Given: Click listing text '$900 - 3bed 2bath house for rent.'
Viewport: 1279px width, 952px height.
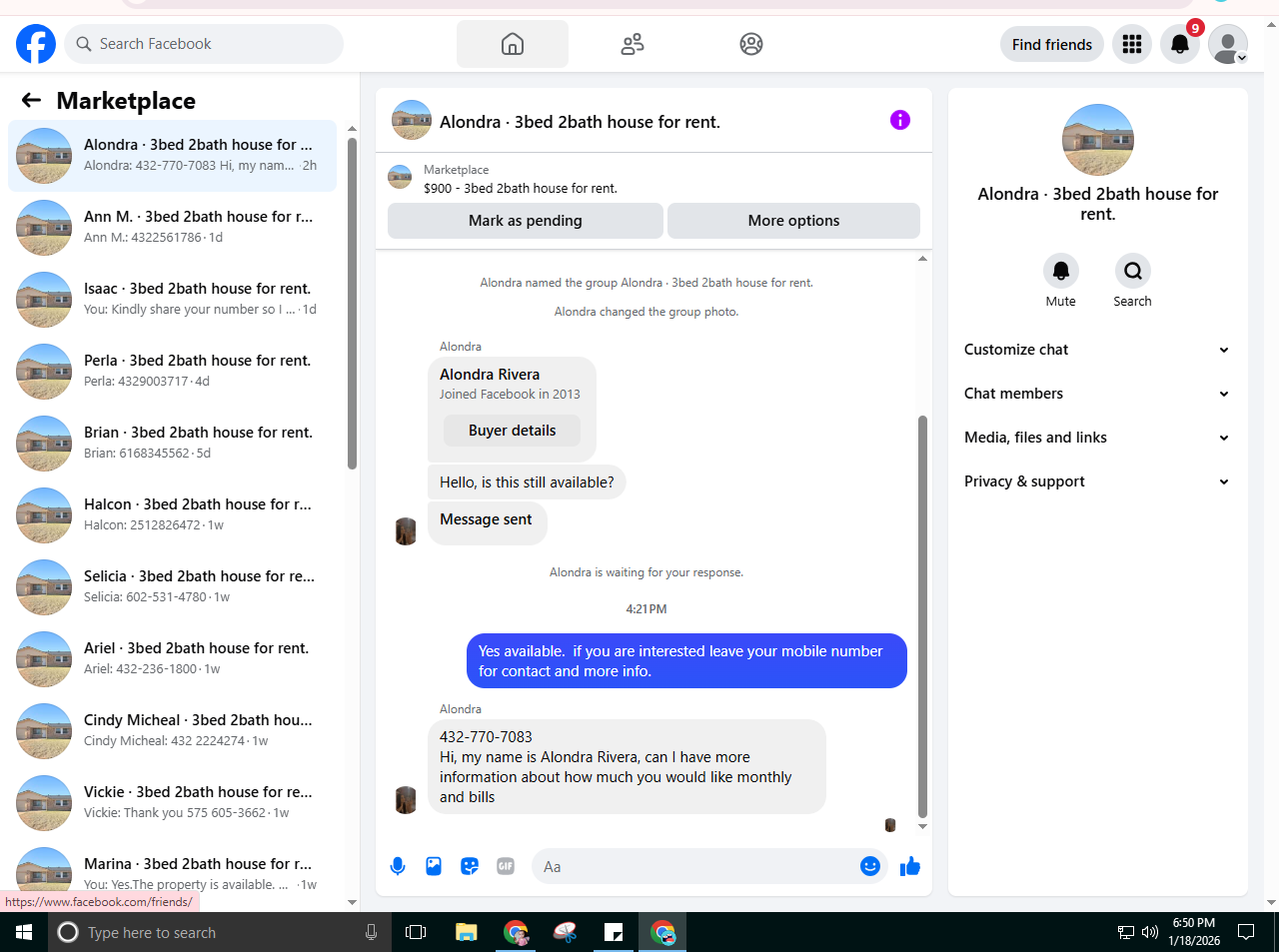Looking at the screenshot, I should (521, 188).
